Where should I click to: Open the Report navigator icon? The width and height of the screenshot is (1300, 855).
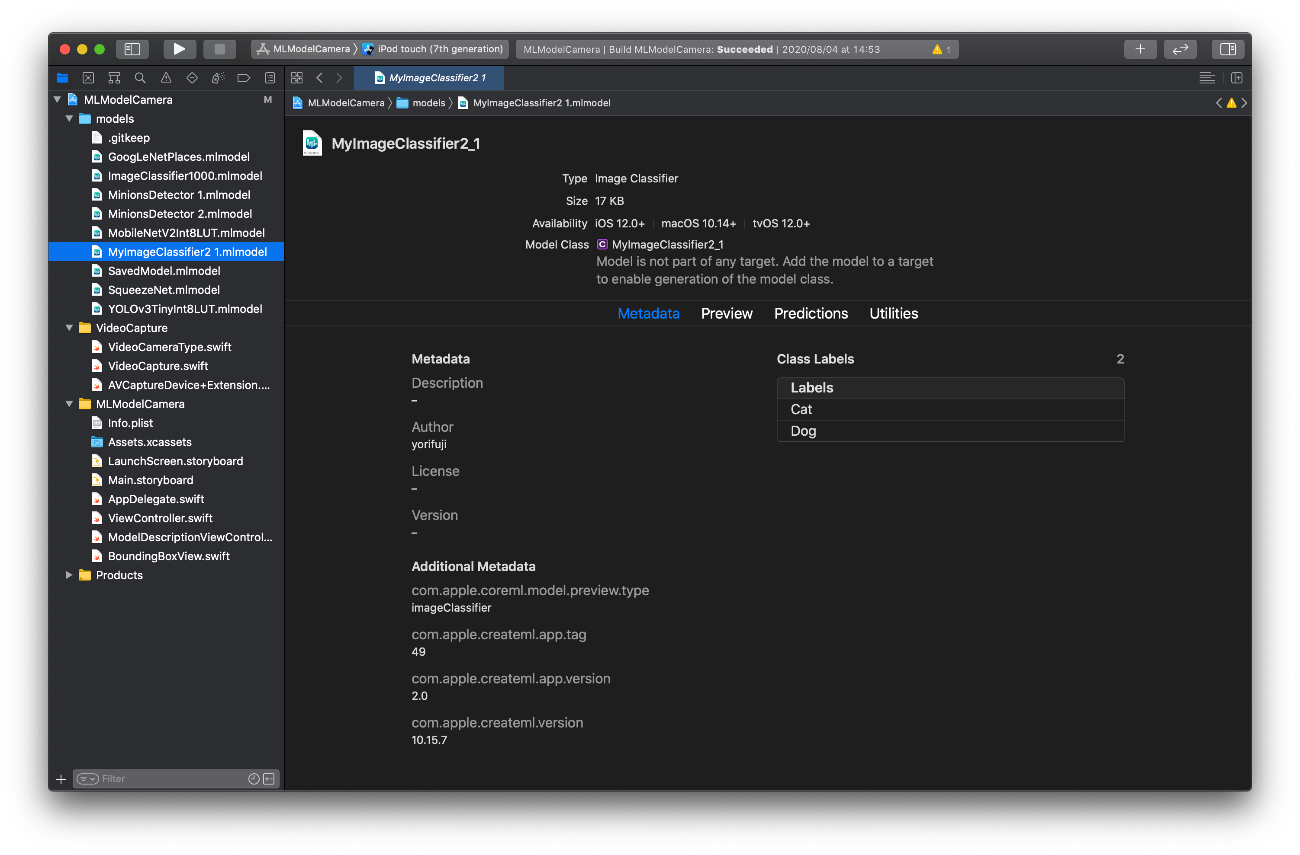click(270, 78)
